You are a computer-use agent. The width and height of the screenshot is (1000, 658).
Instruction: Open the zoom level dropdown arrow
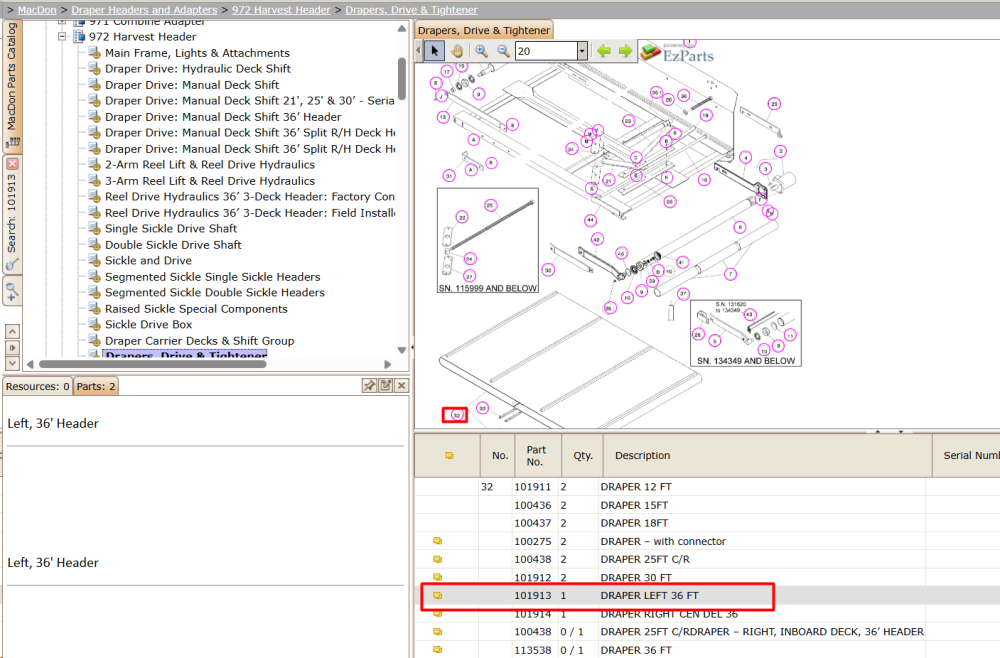pos(582,51)
